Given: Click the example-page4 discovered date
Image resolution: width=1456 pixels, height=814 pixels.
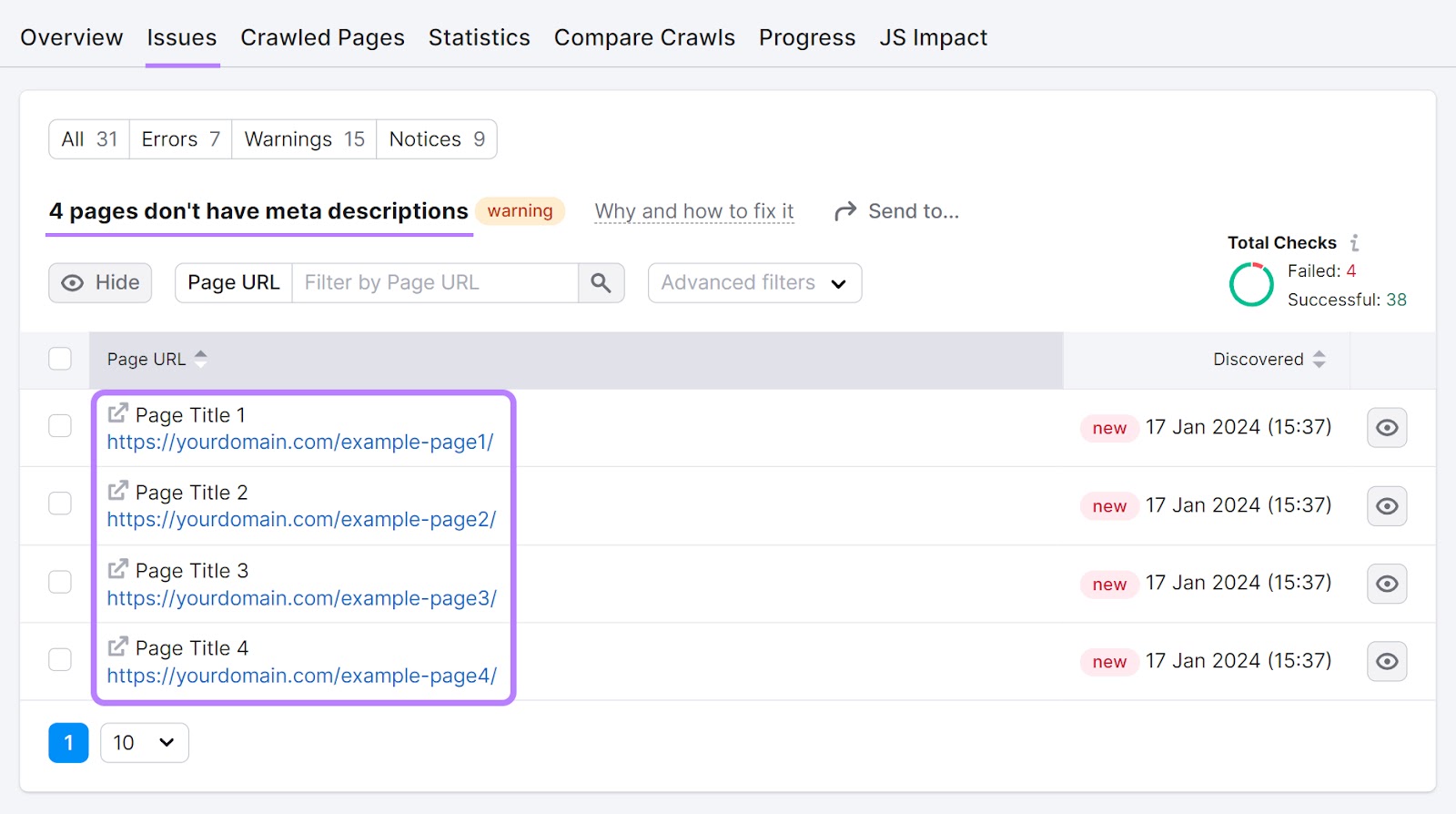Looking at the screenshot, I should tap(1239, 661).
